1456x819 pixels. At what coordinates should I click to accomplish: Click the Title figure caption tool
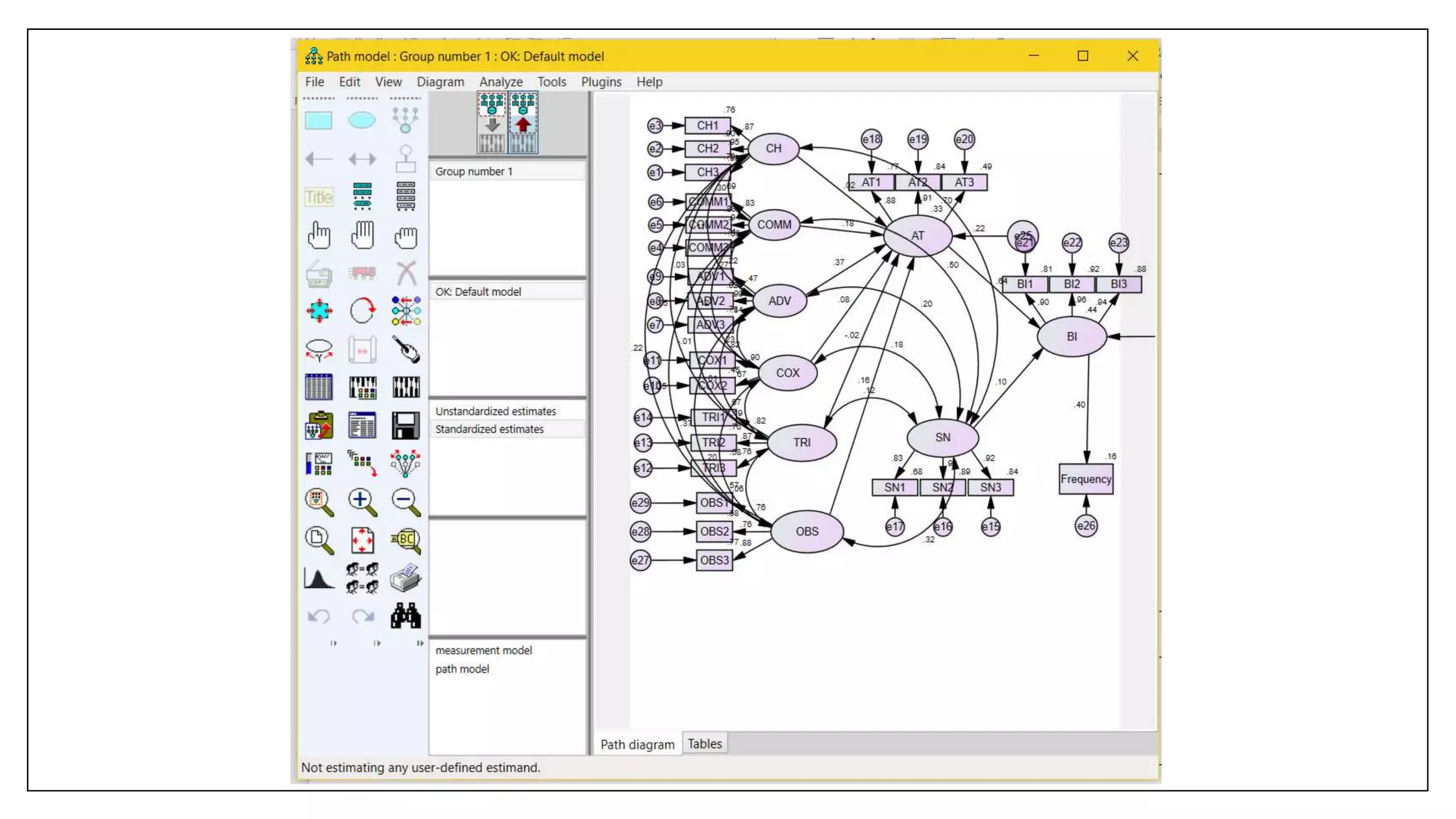[x=318, y=197]
